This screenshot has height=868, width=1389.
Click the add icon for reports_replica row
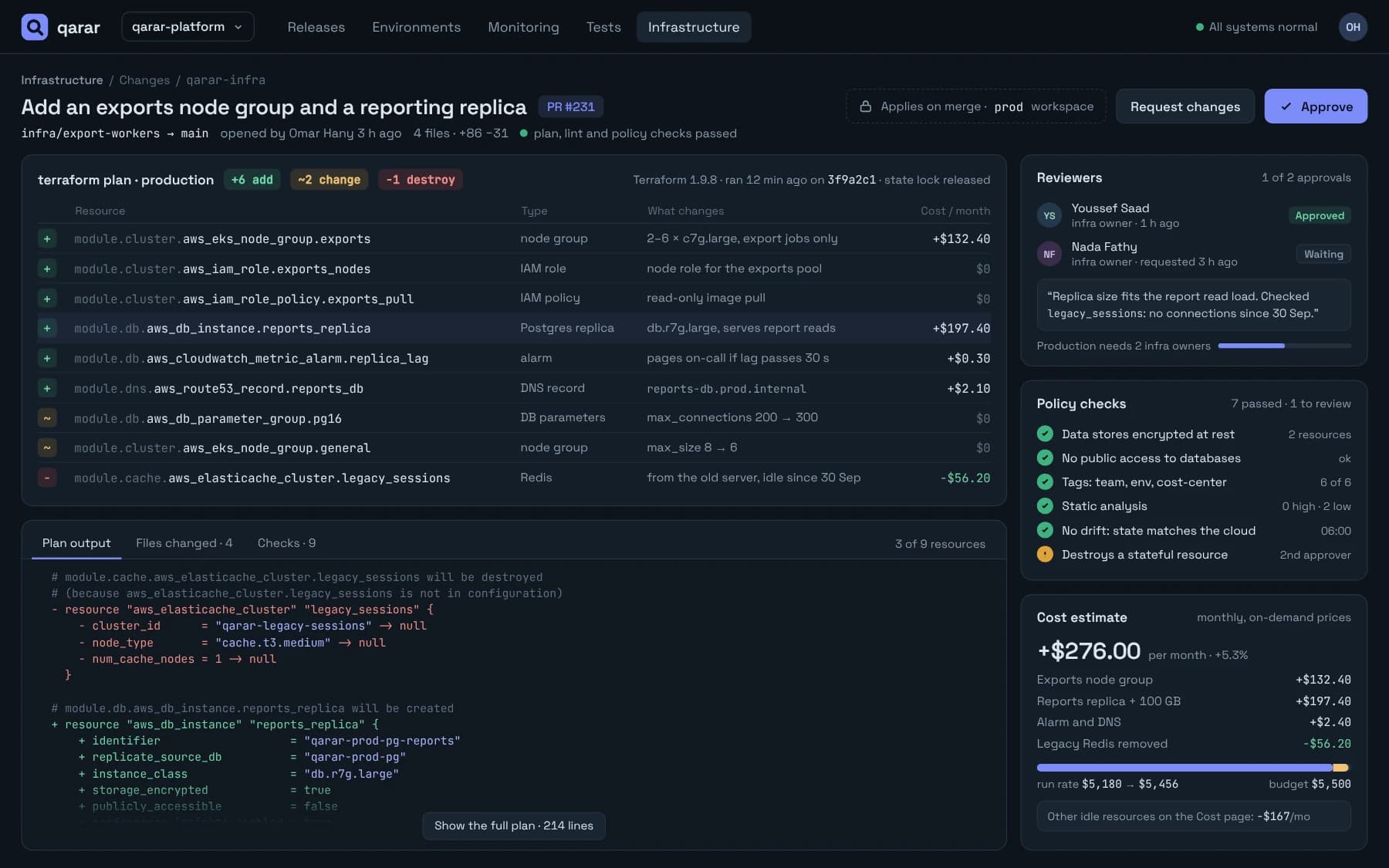pos(47,329)
